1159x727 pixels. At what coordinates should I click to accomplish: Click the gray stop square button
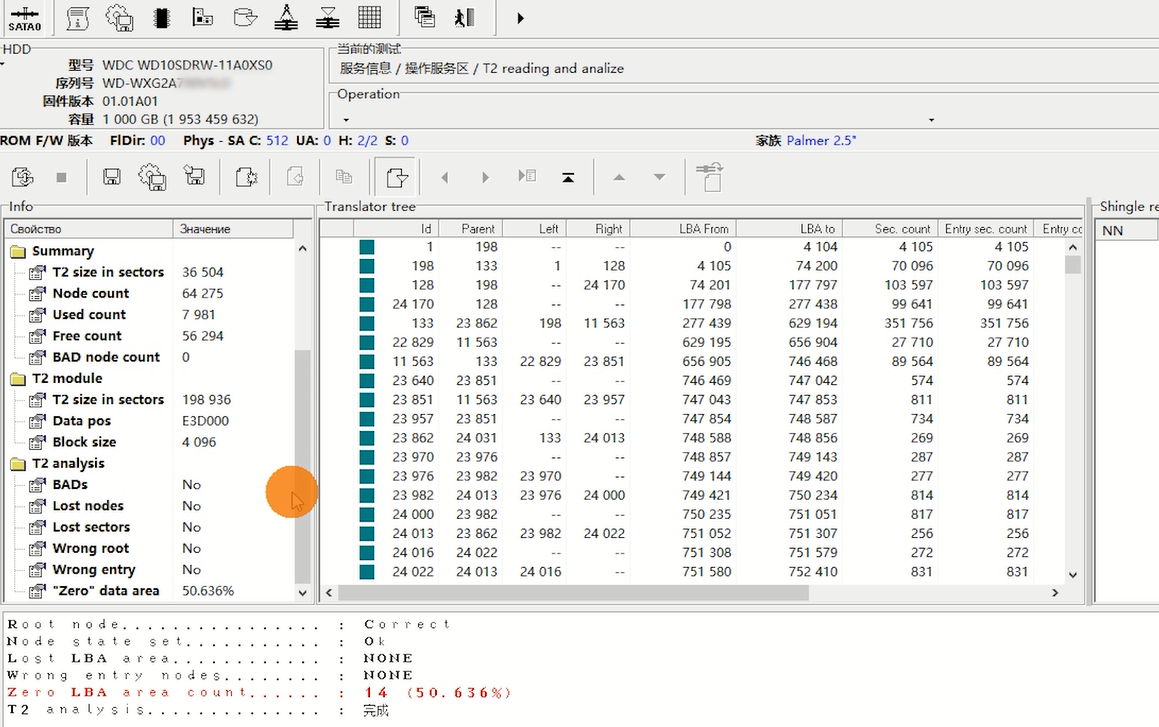click(x=61, y=177)
